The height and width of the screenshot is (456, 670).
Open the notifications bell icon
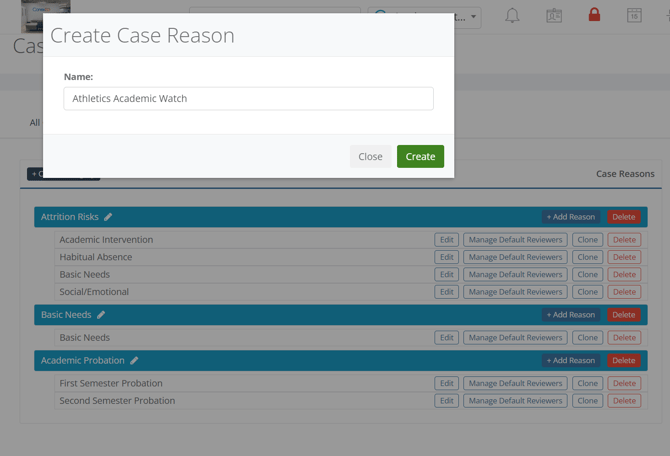pos(512,16)
